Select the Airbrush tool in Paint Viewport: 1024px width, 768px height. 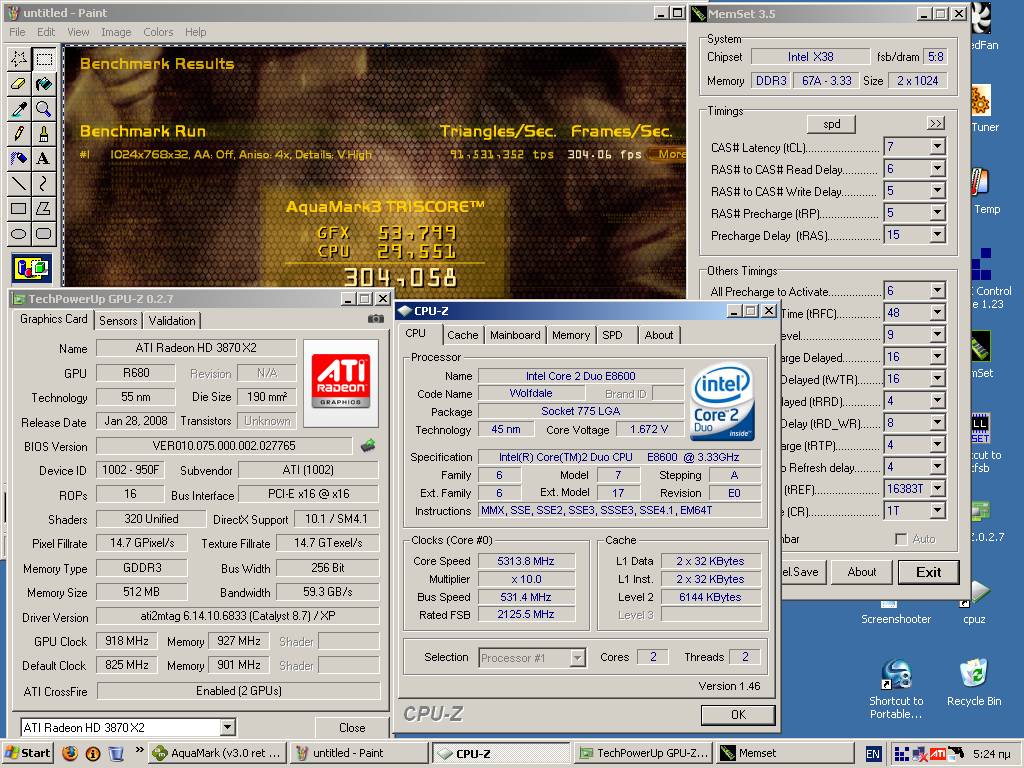pyautogui.click(x=19, y=159)
